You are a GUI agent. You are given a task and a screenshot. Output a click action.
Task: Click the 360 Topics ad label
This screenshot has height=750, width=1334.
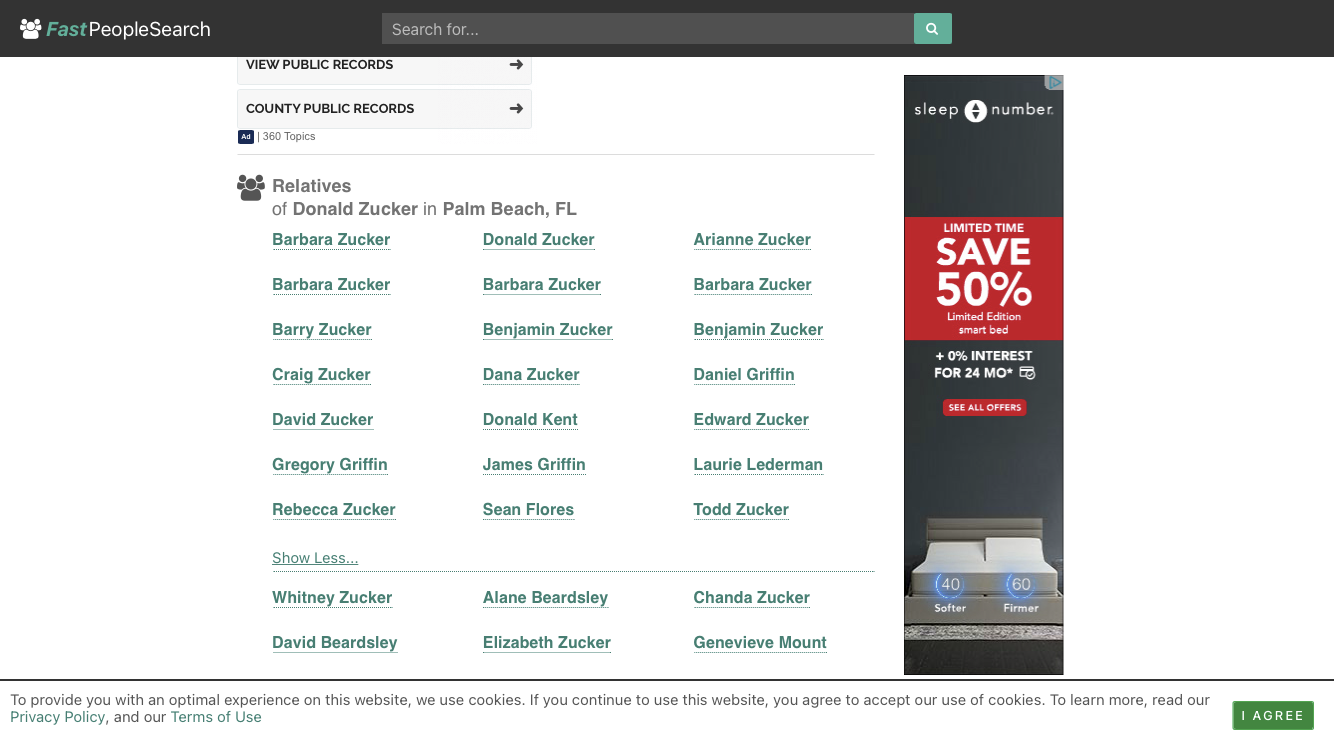[289, 137]
